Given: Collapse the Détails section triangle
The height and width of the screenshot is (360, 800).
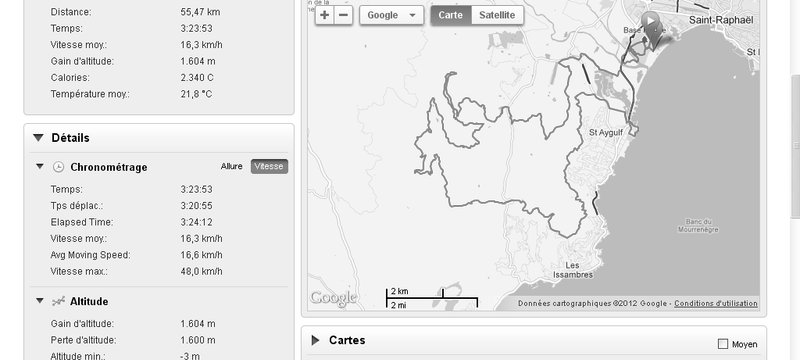Looking at the screenshot, I should pos(38,138).
